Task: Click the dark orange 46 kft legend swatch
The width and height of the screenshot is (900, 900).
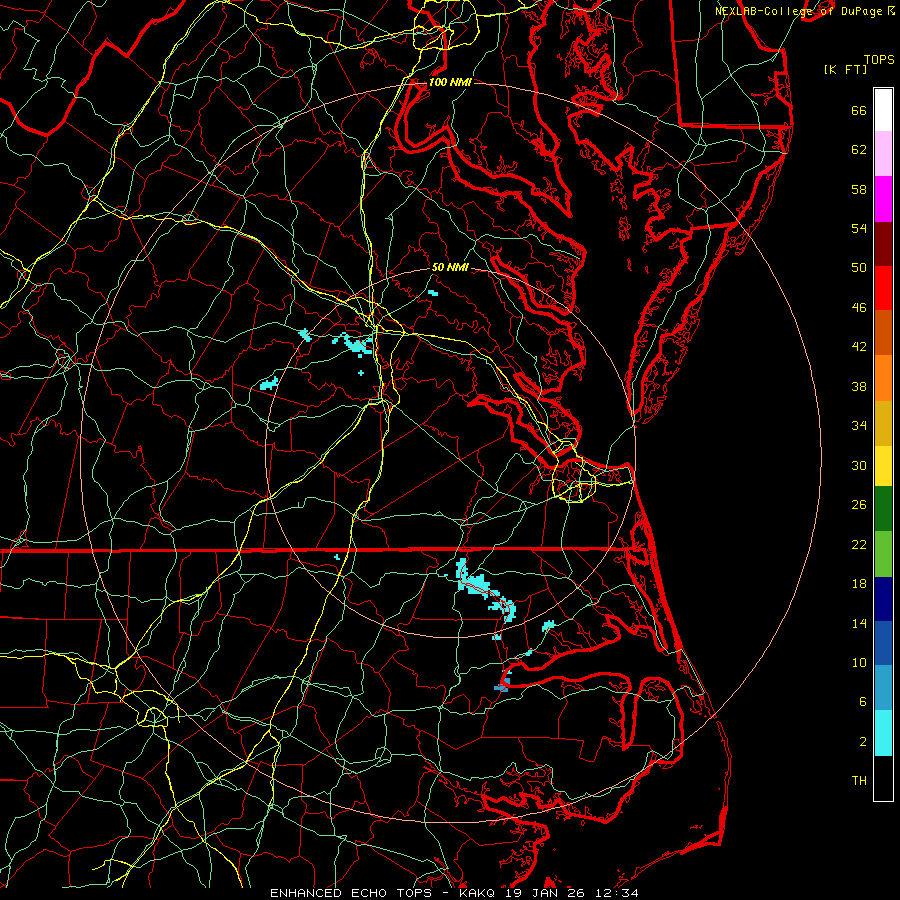Action: [883, 333]
